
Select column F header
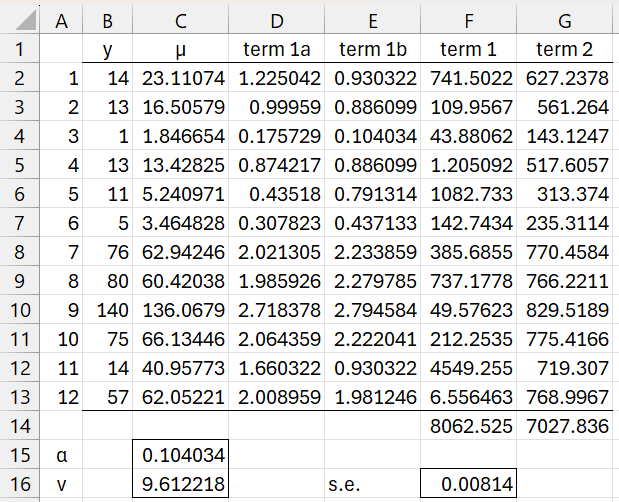(468, 19)
